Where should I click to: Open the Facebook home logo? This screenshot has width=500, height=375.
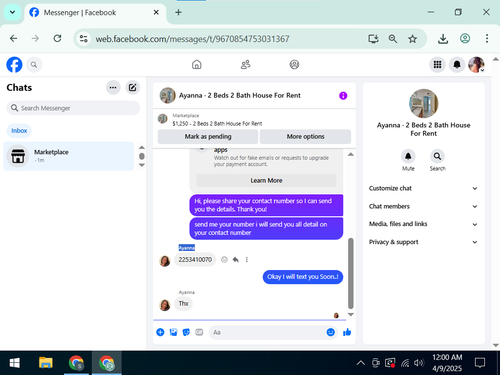tap(14, 65)
